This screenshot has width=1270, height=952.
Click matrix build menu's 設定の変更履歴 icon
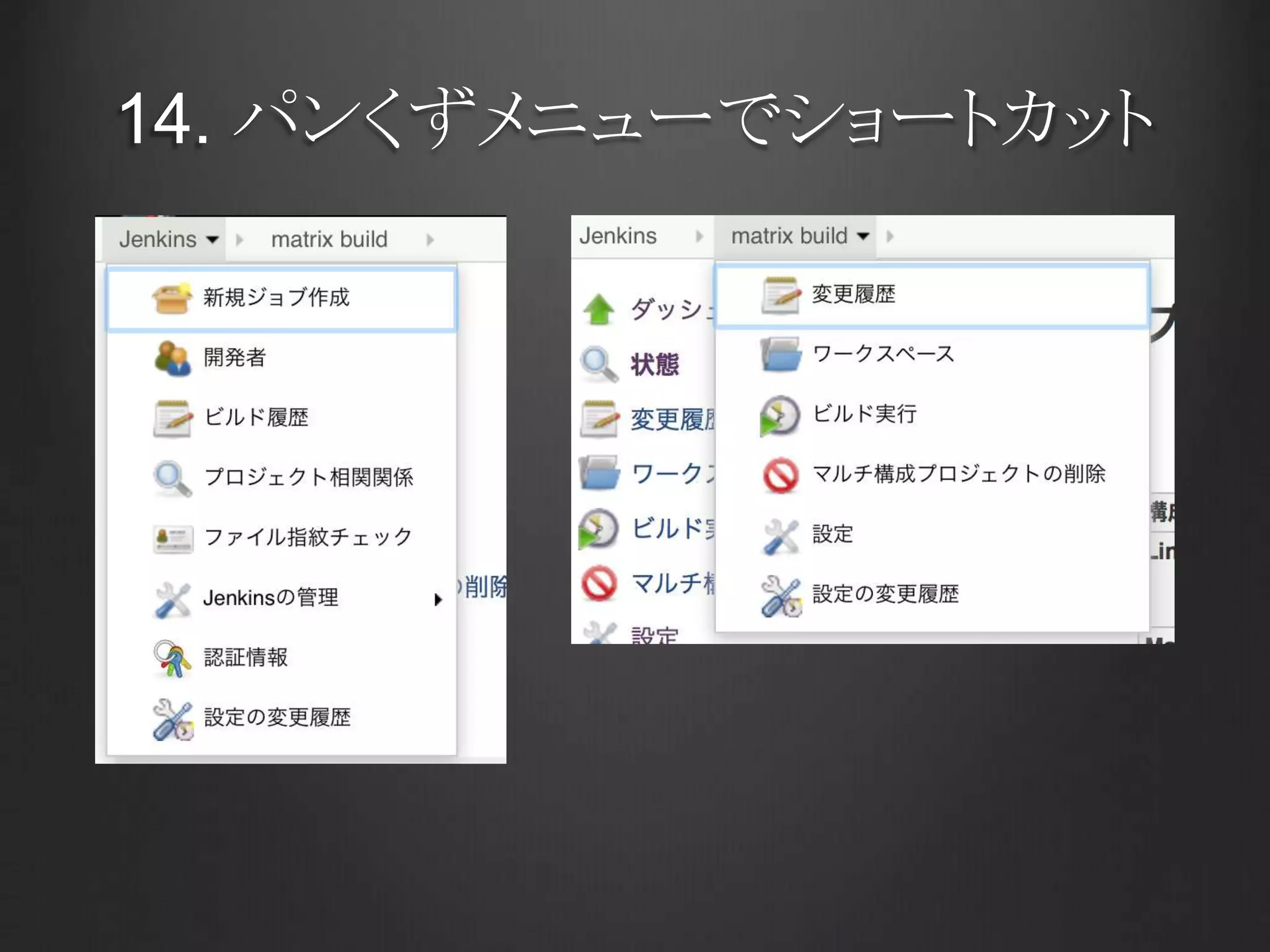click(x=781, y=596)
